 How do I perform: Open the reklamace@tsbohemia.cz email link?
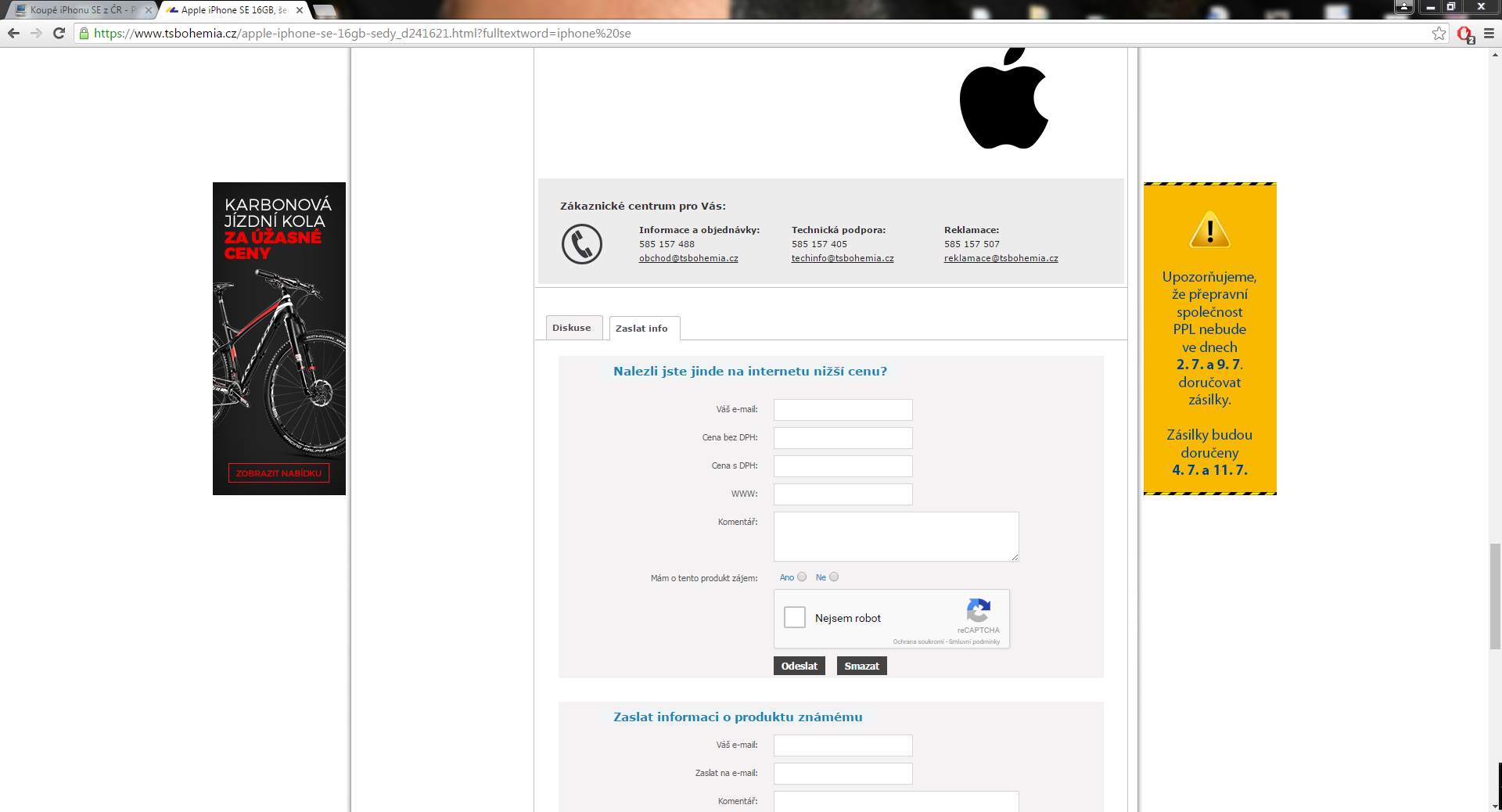click(x=1001, y=258)
